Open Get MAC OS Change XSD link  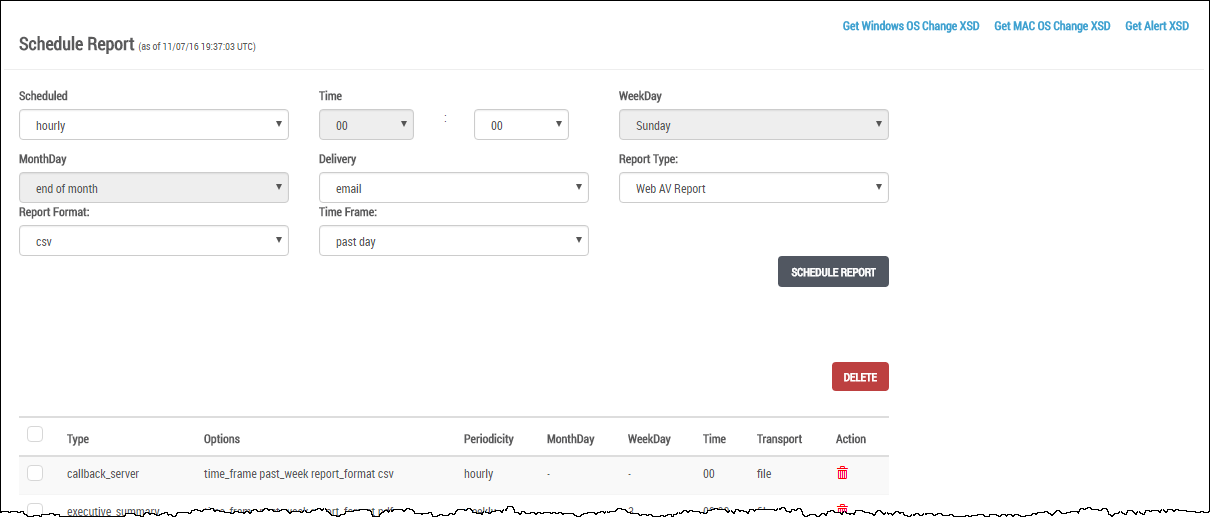pyautogui.click(x=1052, y=26)
